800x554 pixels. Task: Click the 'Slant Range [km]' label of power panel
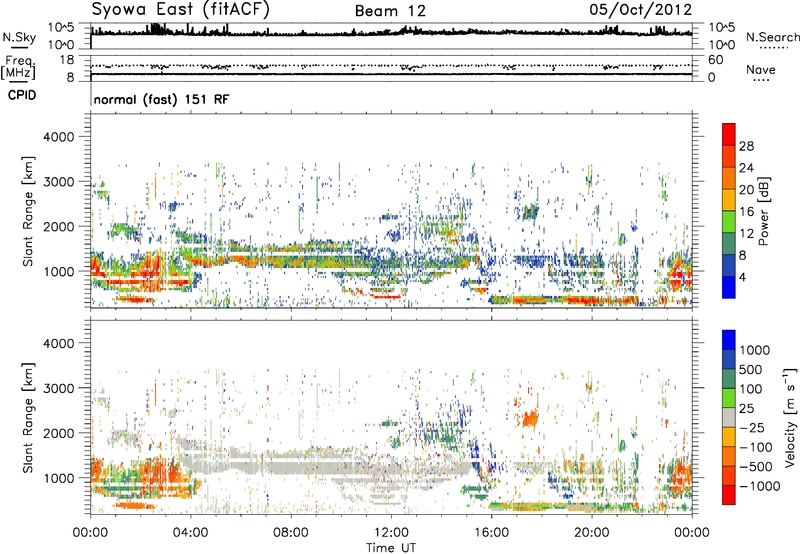(28, 212)
